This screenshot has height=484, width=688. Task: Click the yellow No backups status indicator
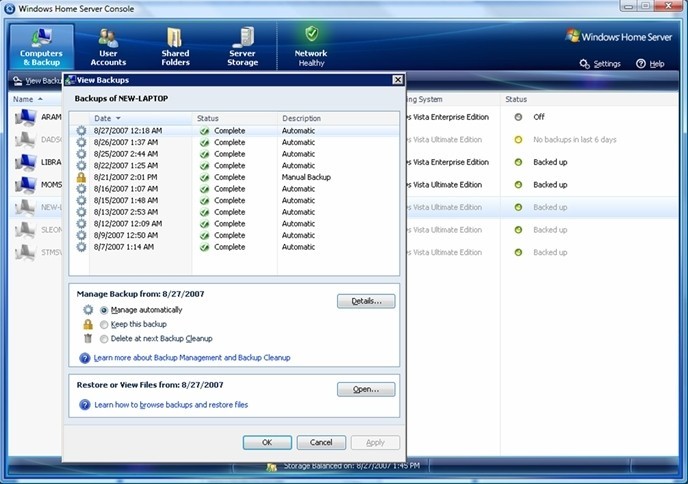[x=518, y=140]
